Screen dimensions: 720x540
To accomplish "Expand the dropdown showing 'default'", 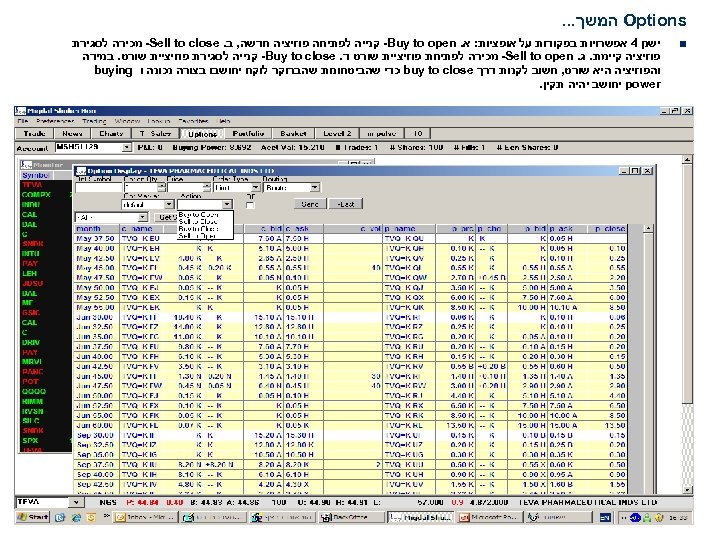I will coord(169,204).
